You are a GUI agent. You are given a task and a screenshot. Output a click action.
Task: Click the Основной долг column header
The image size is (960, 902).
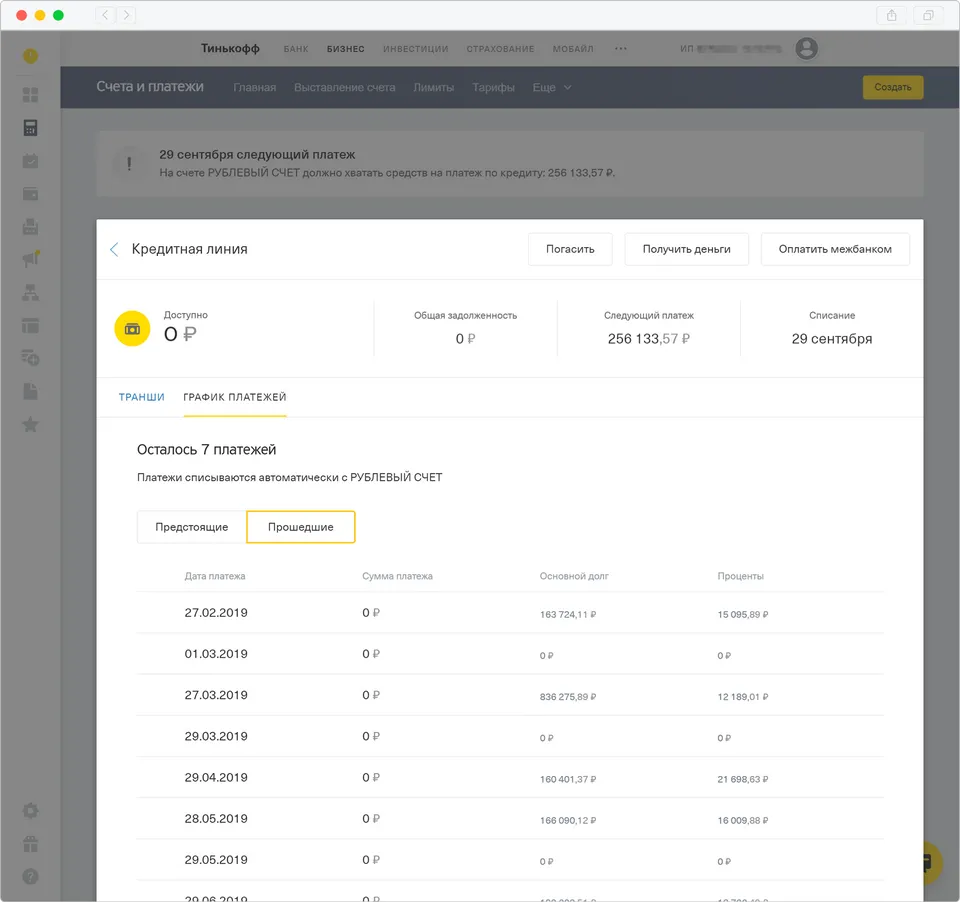pyautogui.click(x=574, y=576)
